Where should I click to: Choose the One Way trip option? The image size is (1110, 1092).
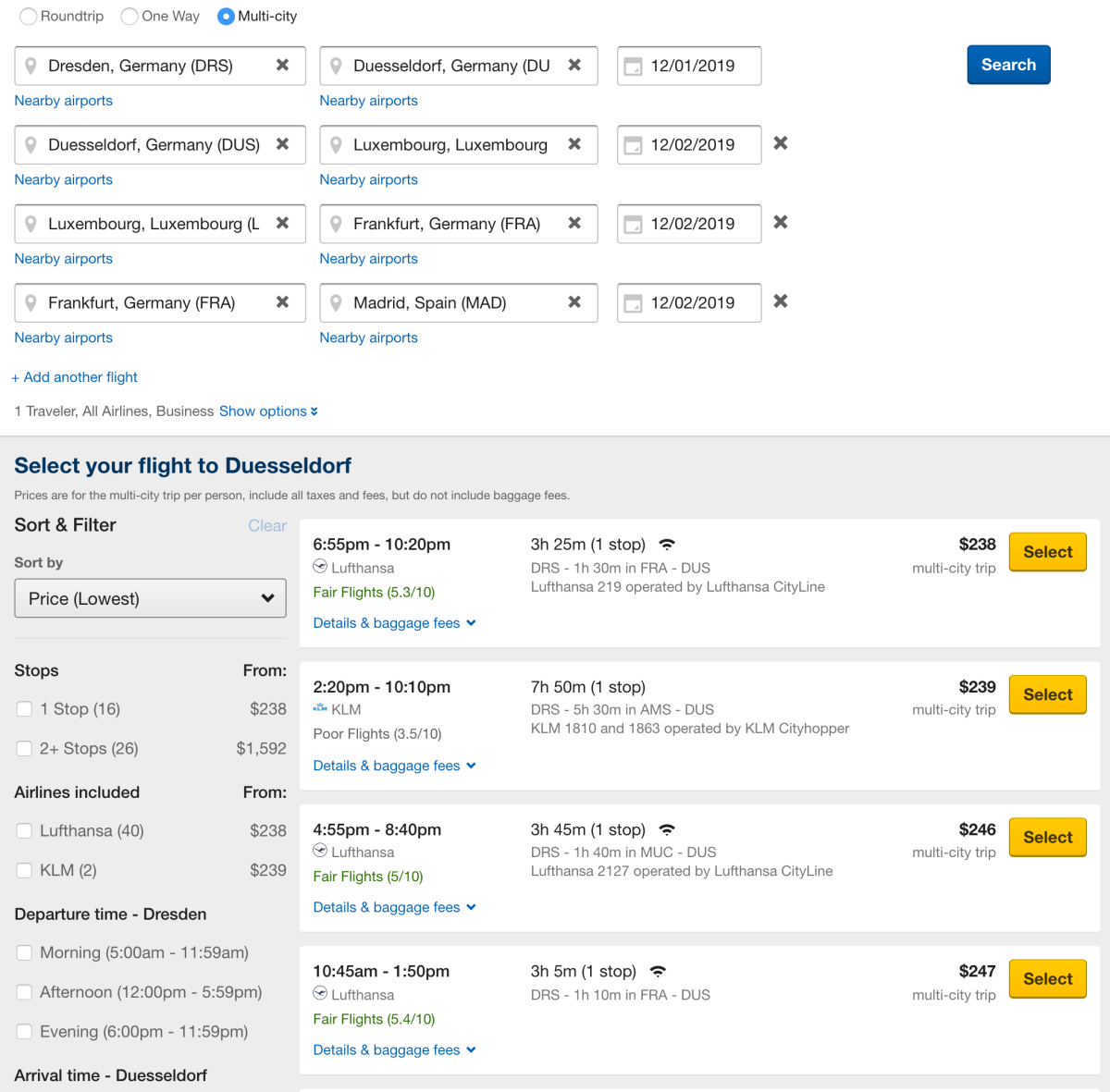point(129,17)
